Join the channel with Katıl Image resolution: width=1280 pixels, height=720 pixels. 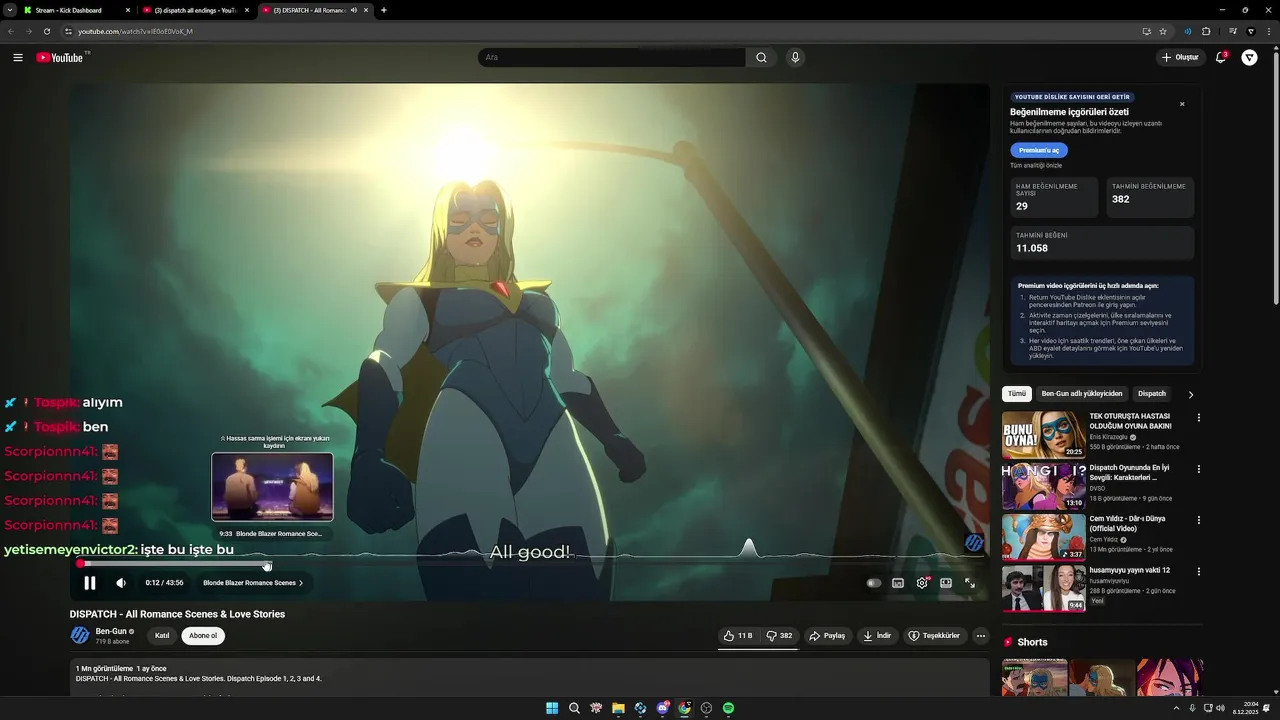click(162, 636)
